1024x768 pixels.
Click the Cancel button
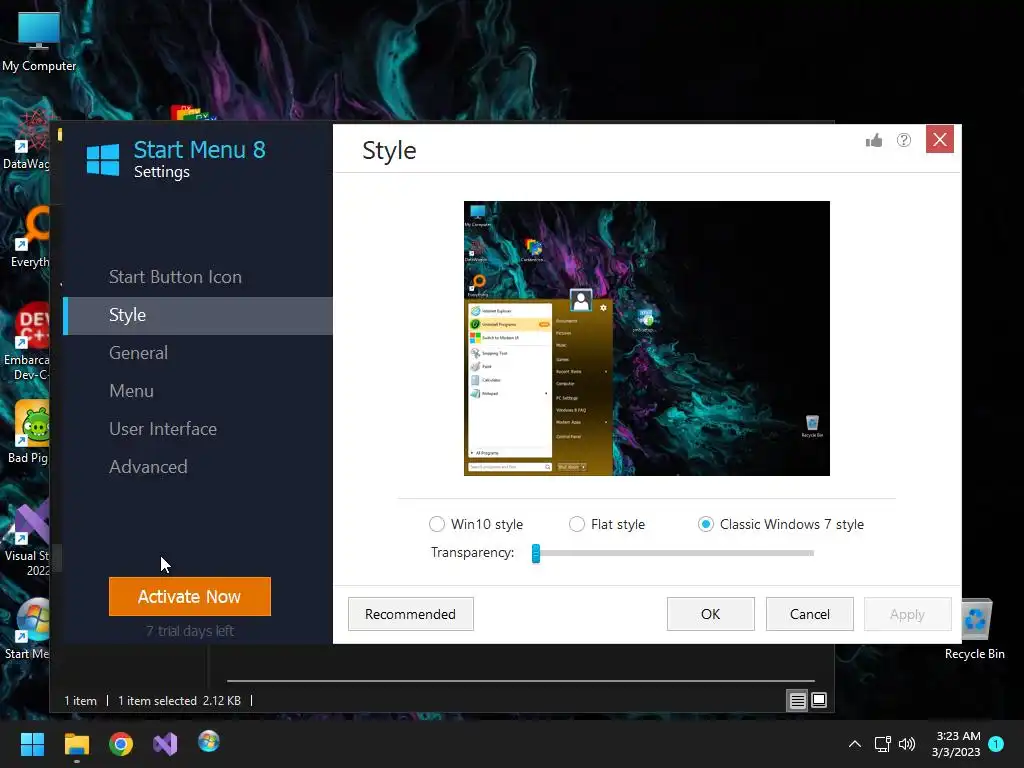[810, 614]
